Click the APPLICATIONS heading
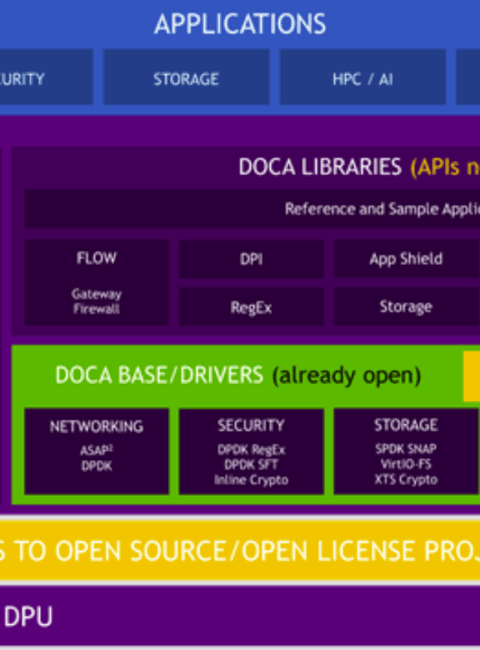This screenshot has height=650, width=480. (240, 24)
